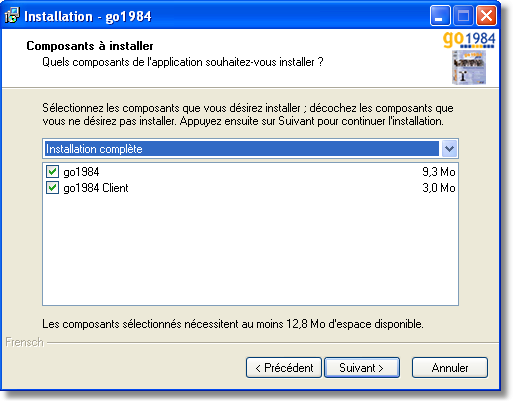513x403 pixels.
Task: Click the Composants à installer heading
Action: click(x=90, y=46)
